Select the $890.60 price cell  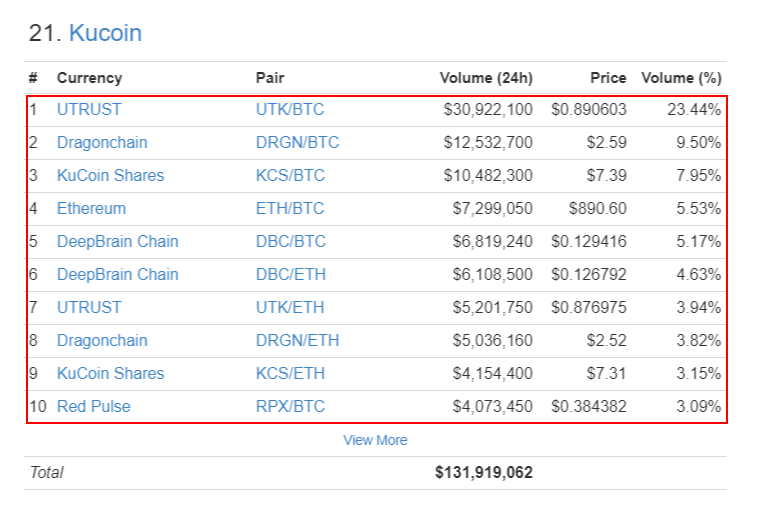(598, 208)
